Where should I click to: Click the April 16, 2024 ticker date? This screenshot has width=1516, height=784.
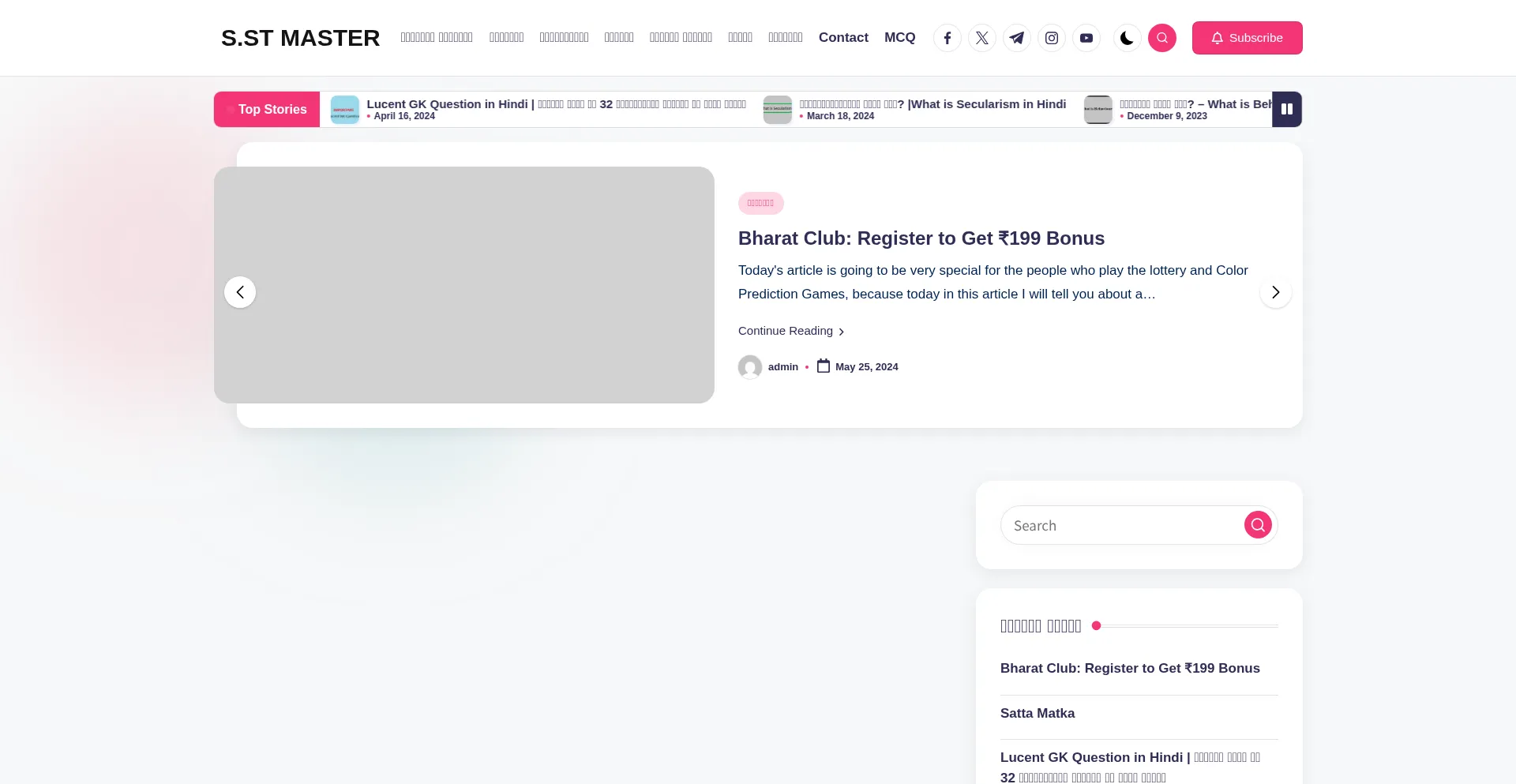tap(404, 116)
